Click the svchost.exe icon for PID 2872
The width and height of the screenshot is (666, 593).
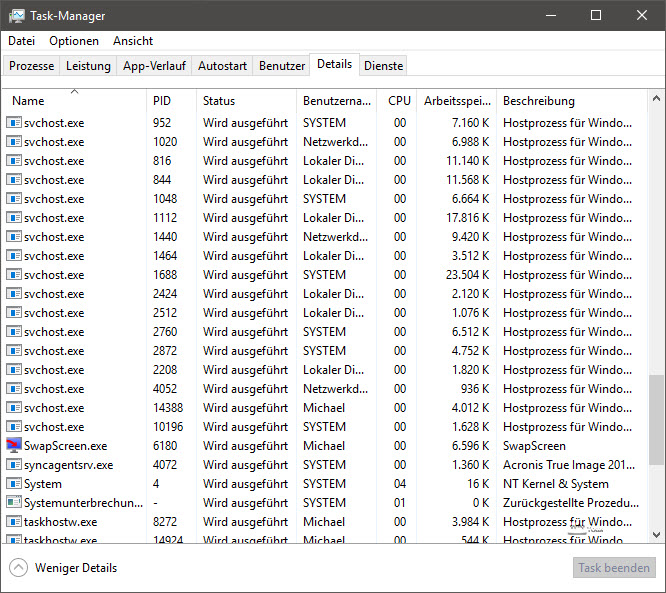tap(14, 351)
